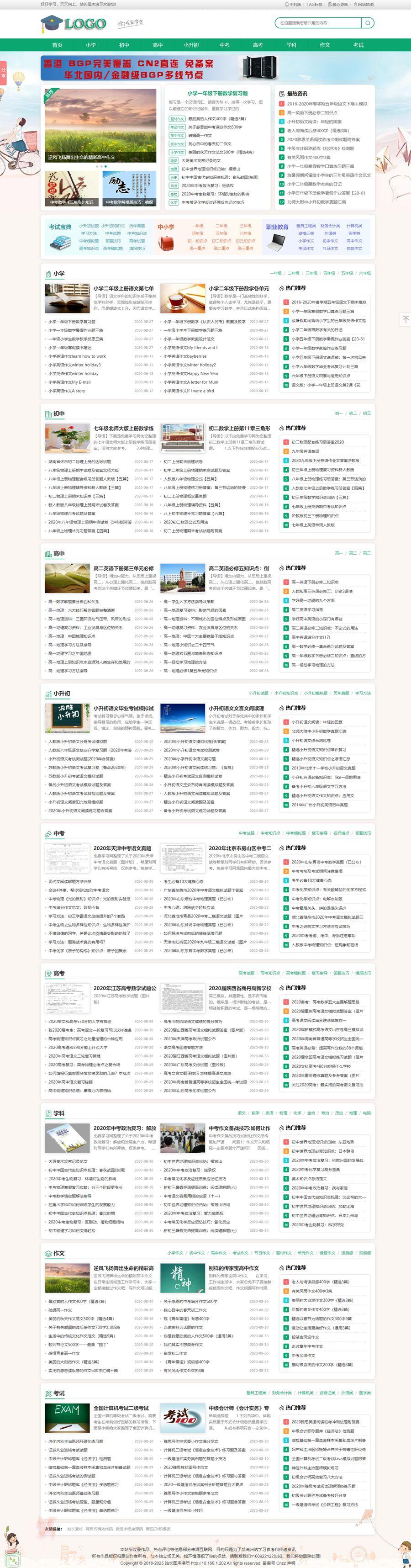Open 最近更新 in the top bar
The width and height of the screenshot is (411, 1568).
pos(338,4)
